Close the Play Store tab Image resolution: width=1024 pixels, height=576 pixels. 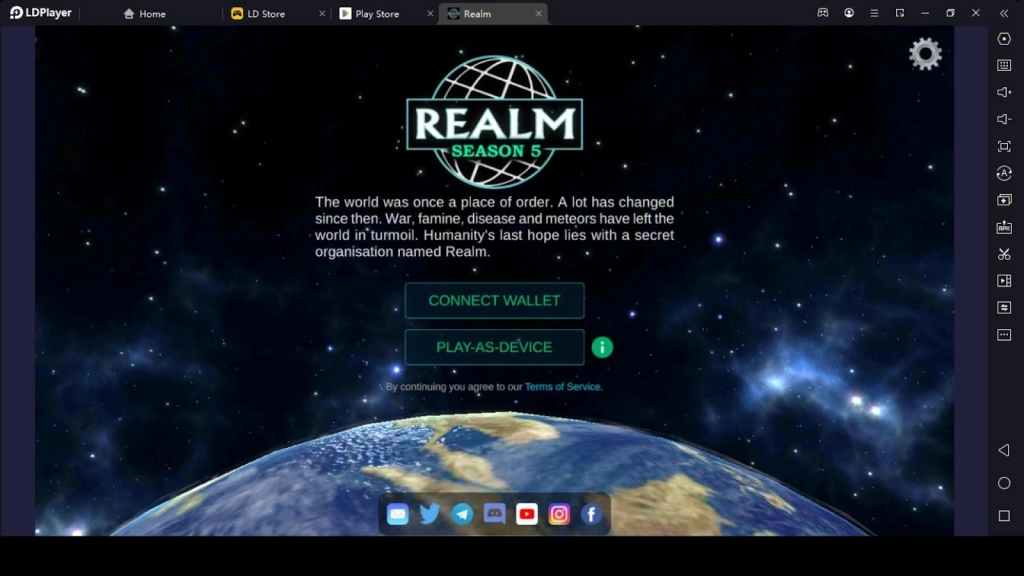pyautogui.click(x=430, y=14)
